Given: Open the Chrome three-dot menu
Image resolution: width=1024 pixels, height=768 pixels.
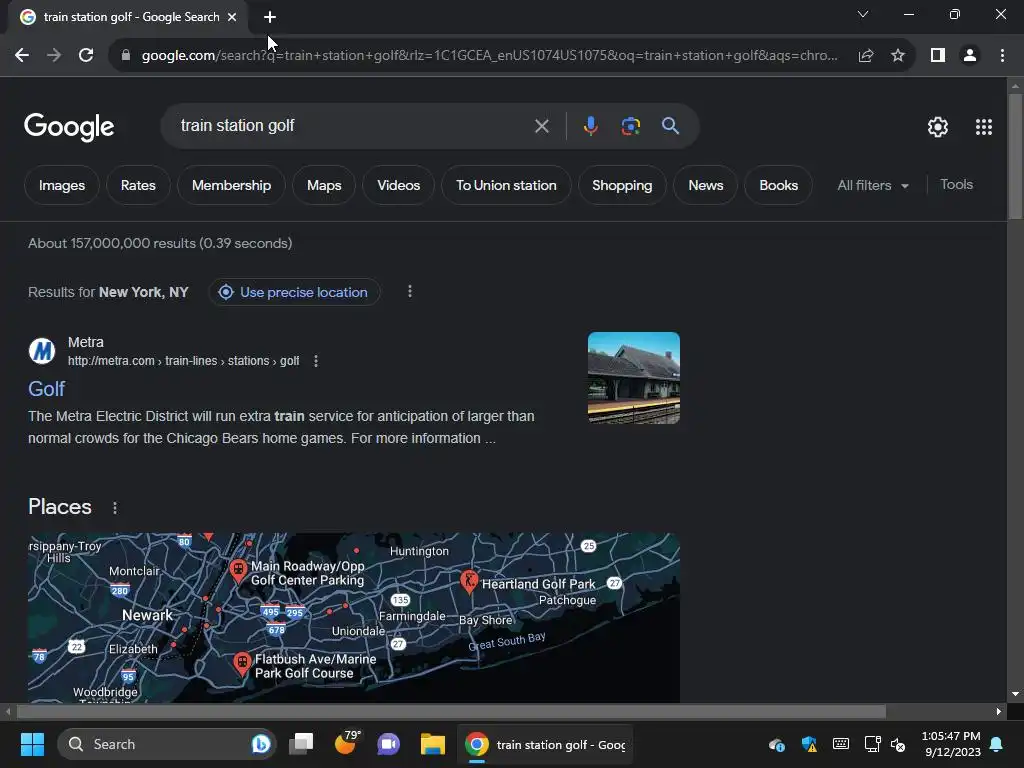Looking at the screenshot, I should click(x=1002, y=56).
